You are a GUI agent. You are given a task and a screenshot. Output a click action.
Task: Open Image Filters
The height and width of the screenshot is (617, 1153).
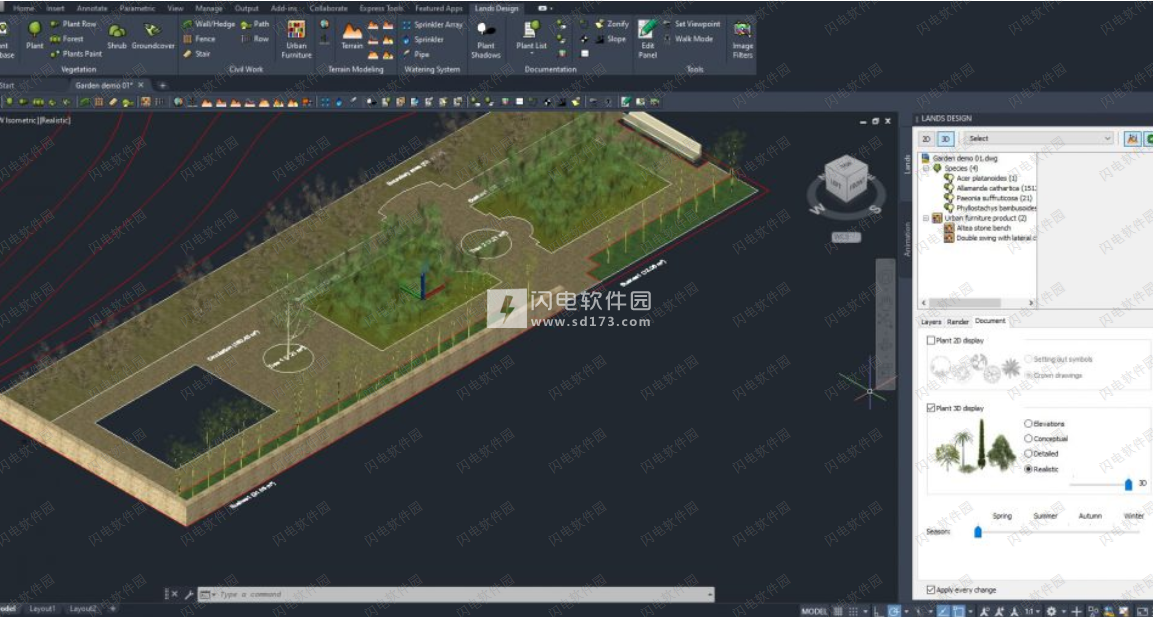point(743,40)
